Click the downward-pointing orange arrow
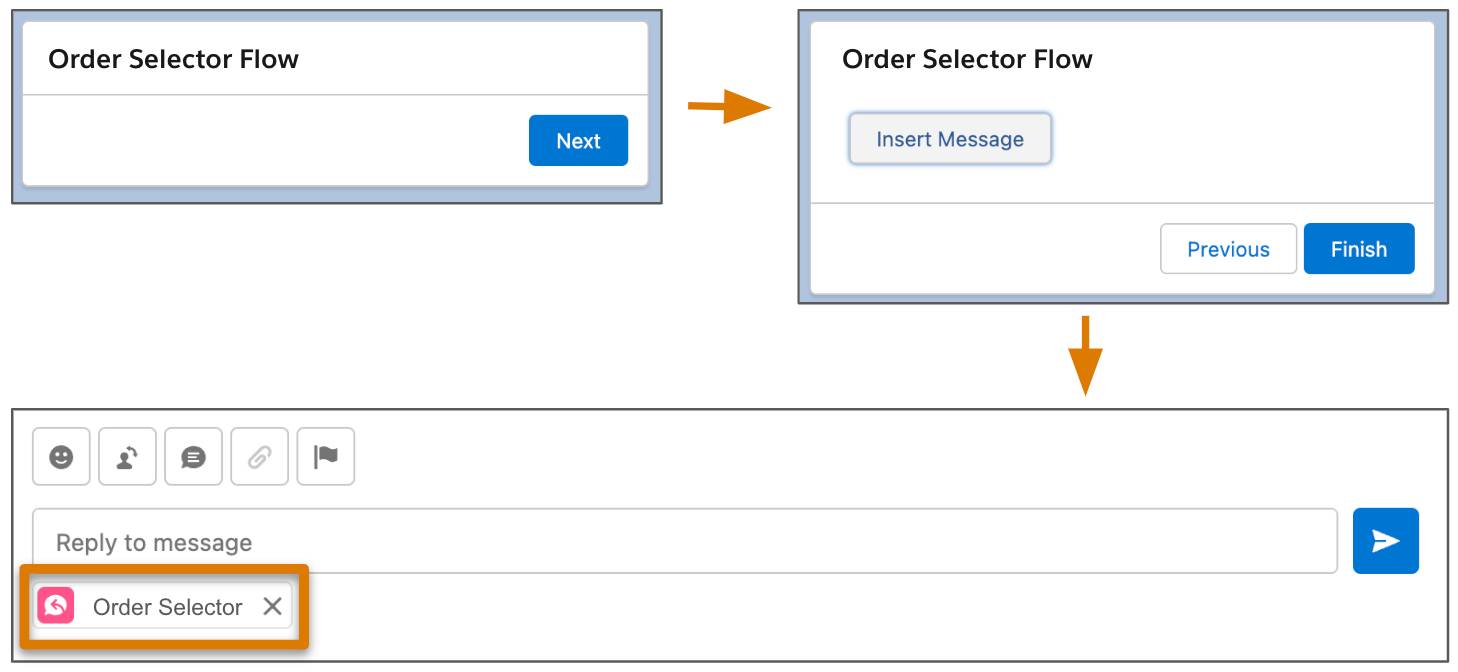The width and height of the screenshot is (1458, 672). [x=1085, y=356]
